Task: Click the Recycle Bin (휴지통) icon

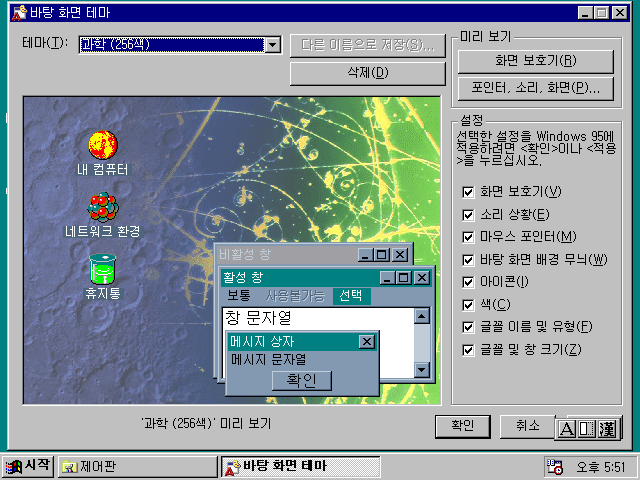Action: point(102,270)
